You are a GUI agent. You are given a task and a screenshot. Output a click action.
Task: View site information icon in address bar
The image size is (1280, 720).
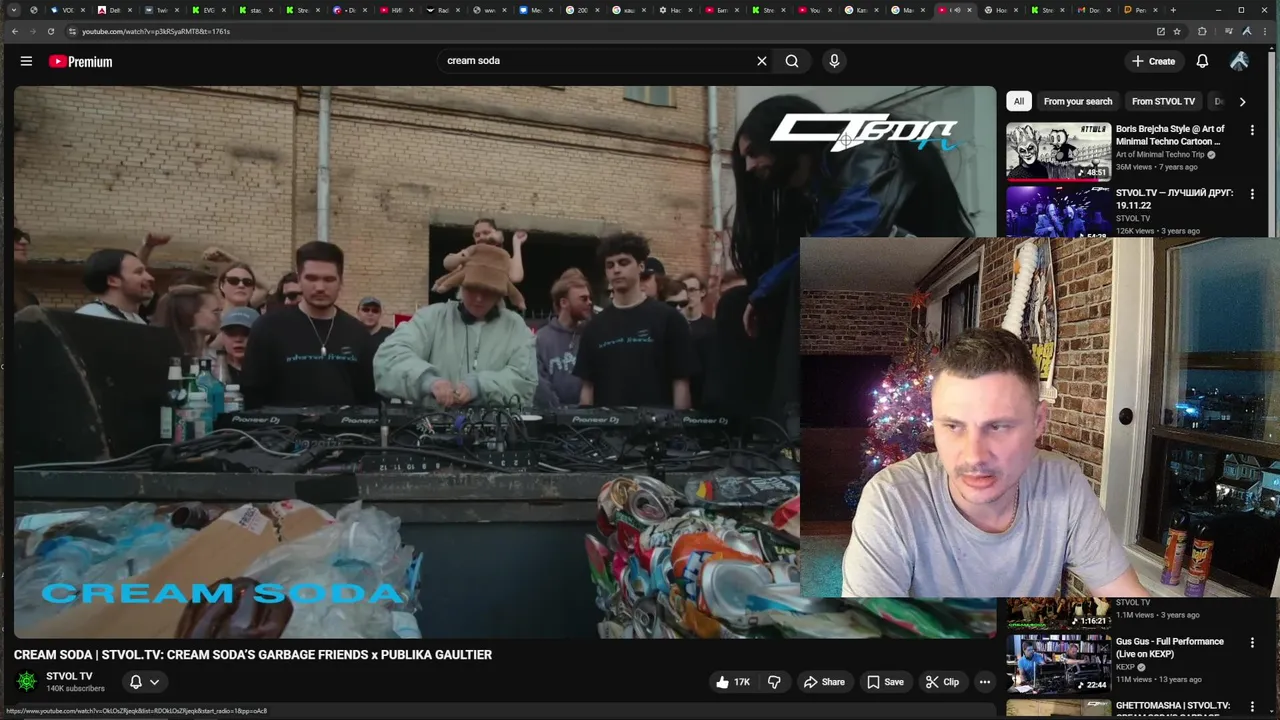[72, 31]
